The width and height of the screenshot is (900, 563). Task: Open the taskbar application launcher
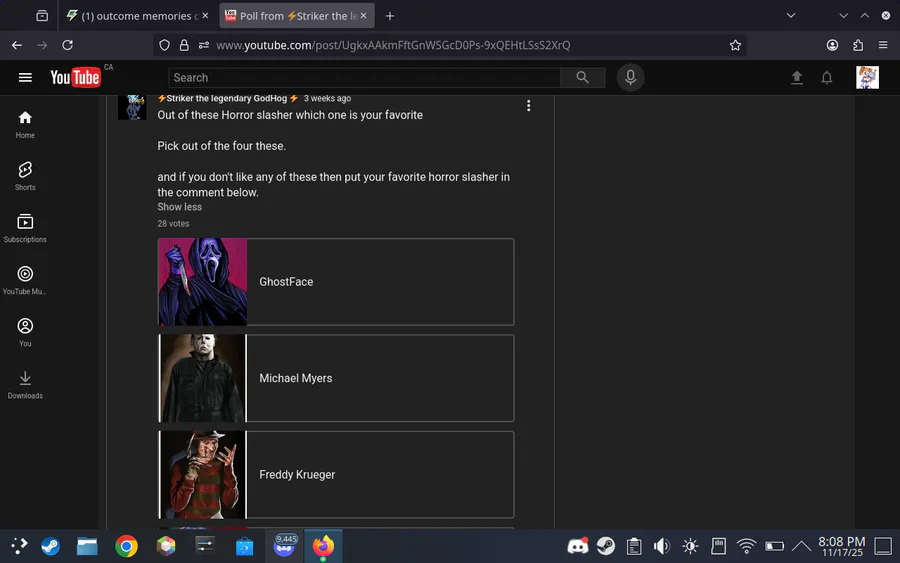[19, 546]
